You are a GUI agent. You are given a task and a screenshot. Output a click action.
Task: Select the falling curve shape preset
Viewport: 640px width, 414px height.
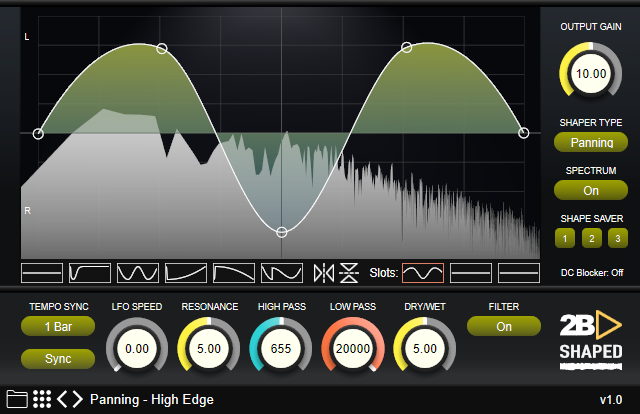(234, 273)
